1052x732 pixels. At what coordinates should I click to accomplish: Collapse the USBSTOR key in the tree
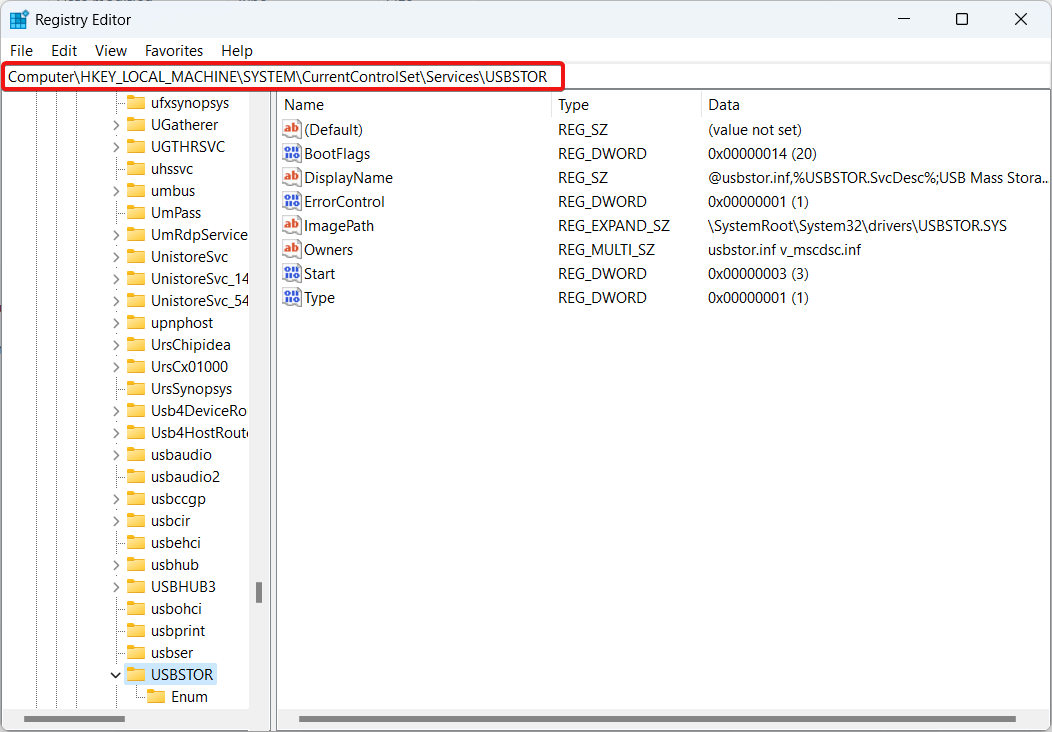pos(116,674)
